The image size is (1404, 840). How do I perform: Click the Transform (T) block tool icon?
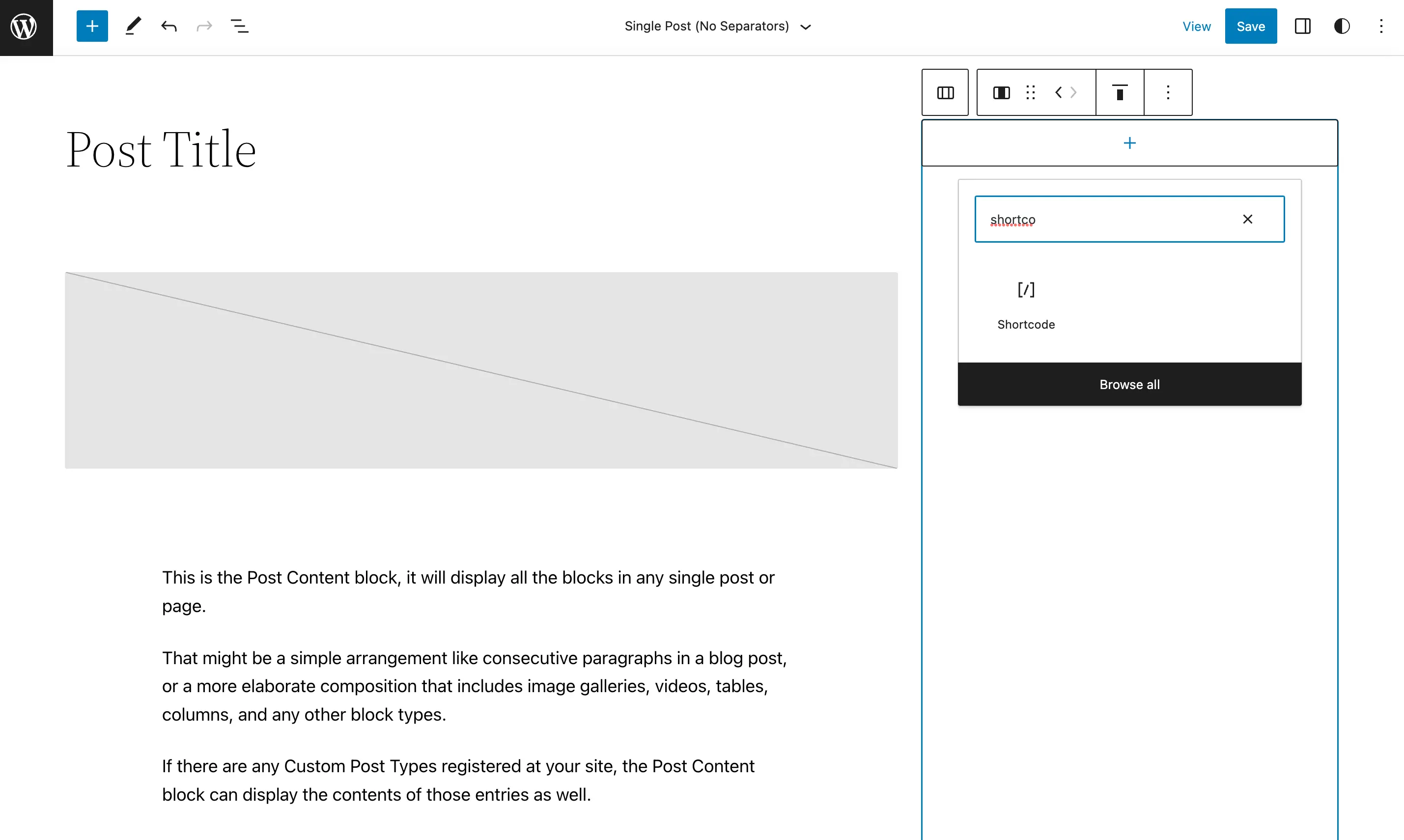[x=1120, y=92]
